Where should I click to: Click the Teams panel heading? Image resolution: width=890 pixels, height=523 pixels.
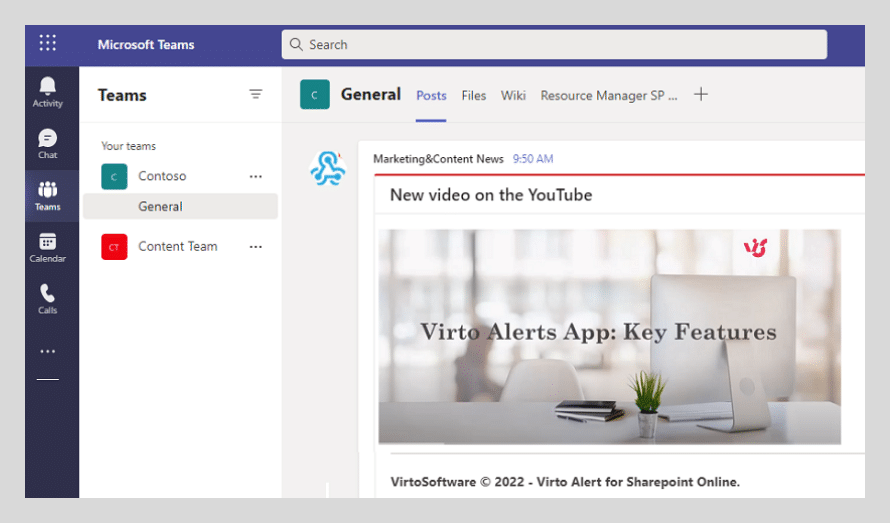click(122, 95)
